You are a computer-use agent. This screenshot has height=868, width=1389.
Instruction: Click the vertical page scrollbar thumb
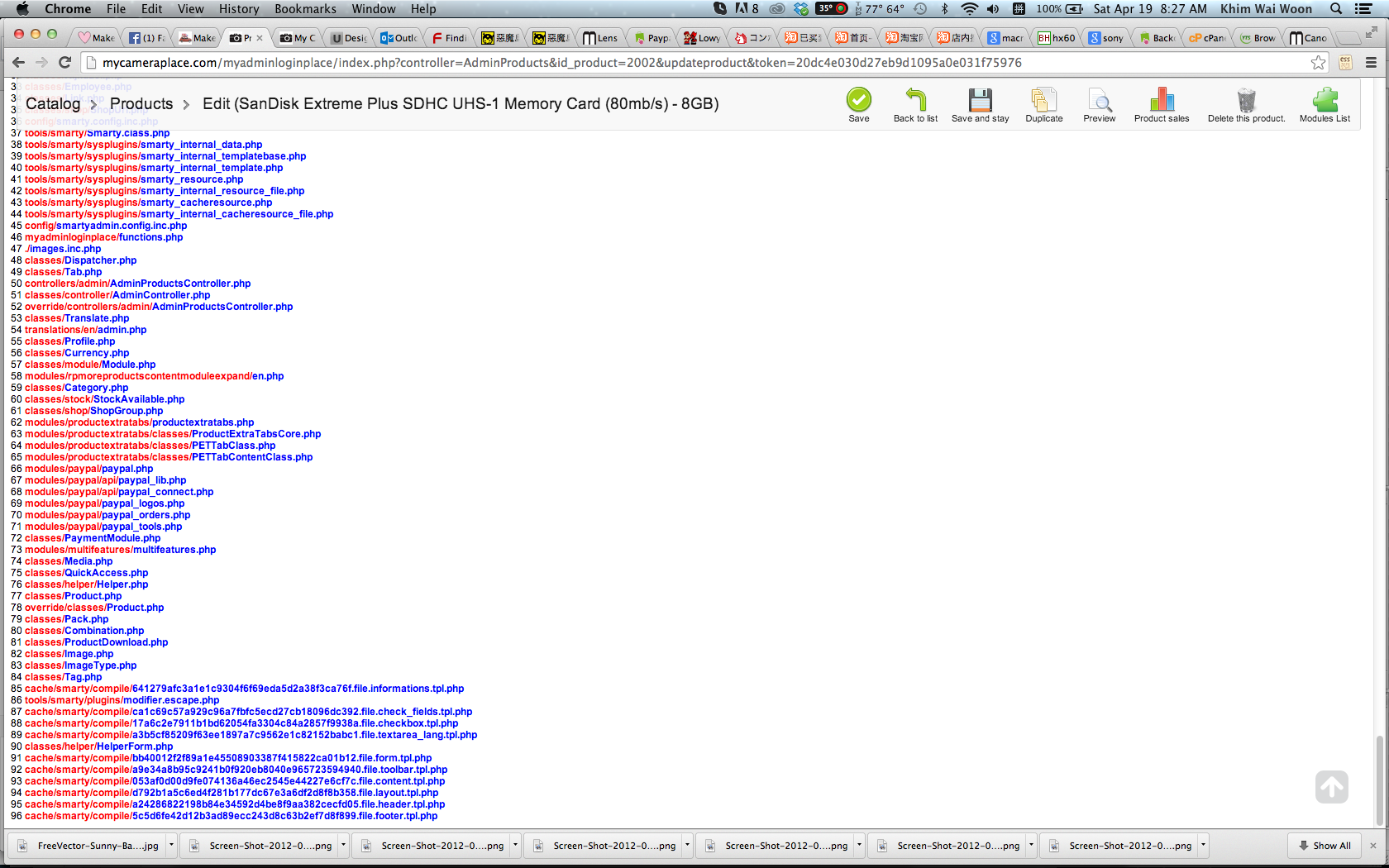[x=1378, y=780]
